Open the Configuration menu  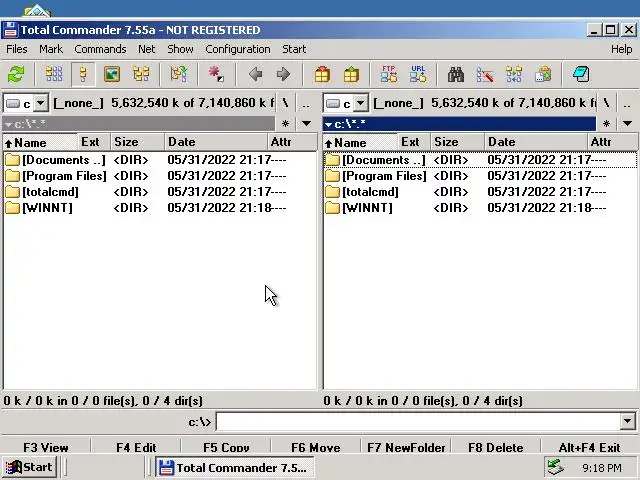pyautogui.click(x=238, y=49)
